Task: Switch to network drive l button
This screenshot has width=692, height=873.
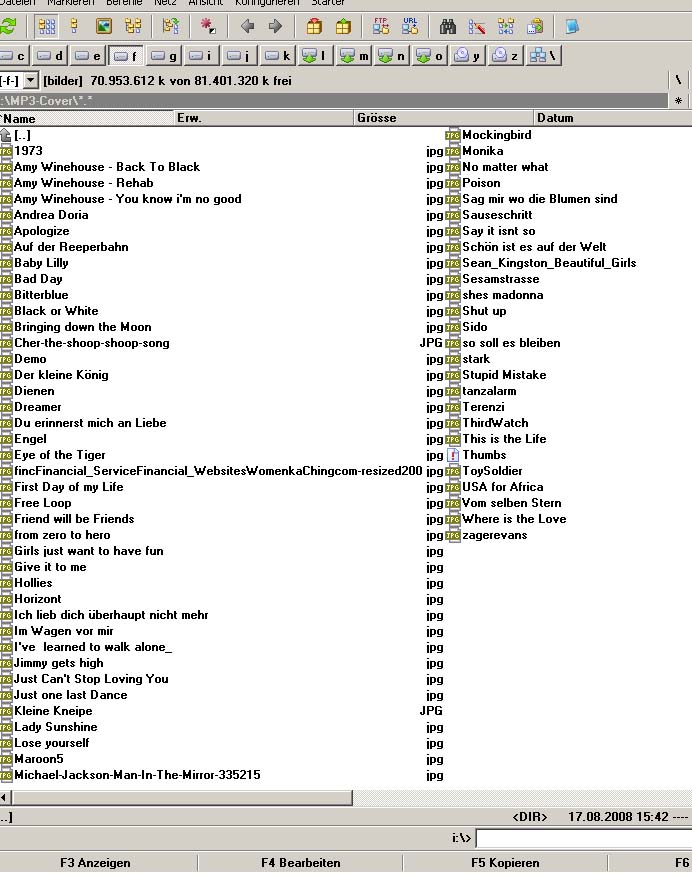Action: [315, 56]
